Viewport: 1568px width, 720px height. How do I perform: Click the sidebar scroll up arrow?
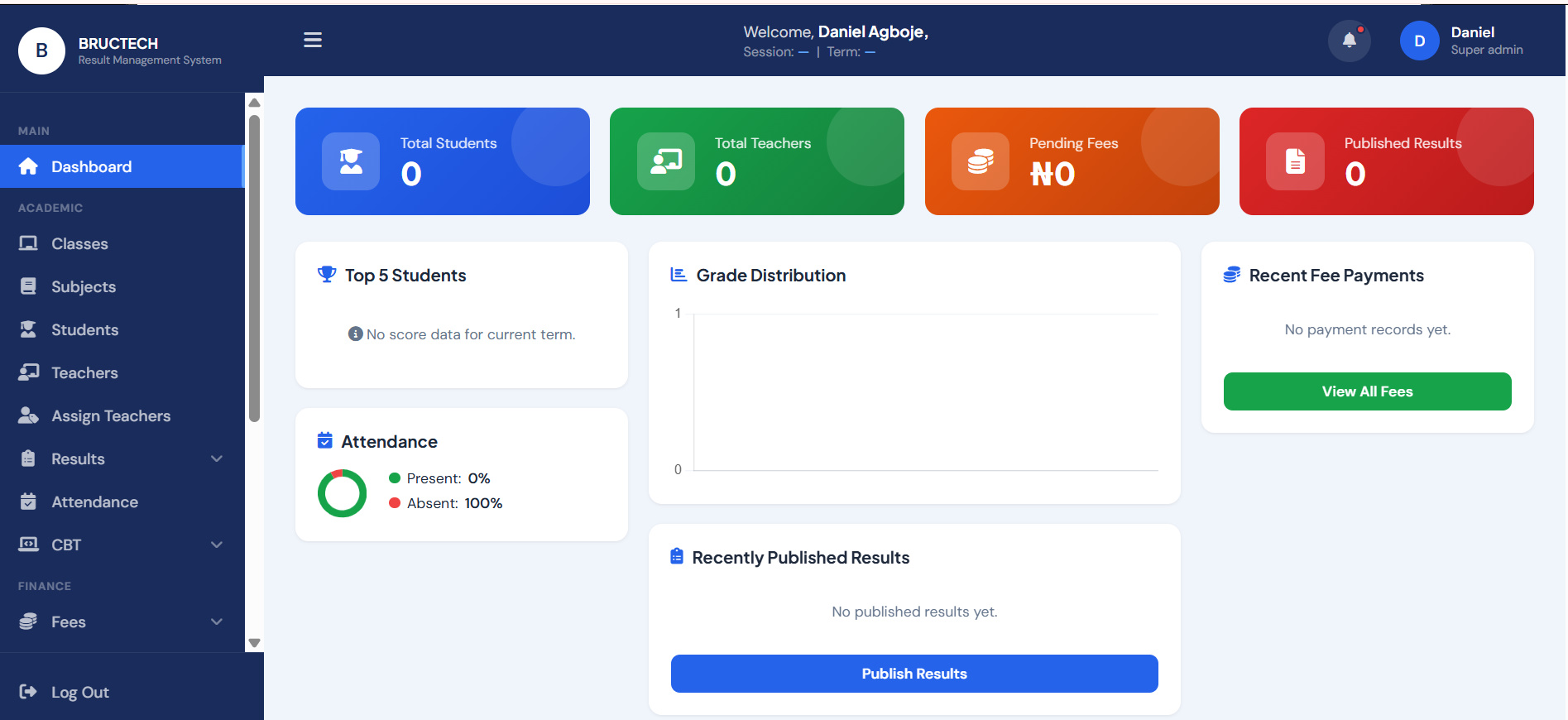pyautogui.click(x=254, y=103)
